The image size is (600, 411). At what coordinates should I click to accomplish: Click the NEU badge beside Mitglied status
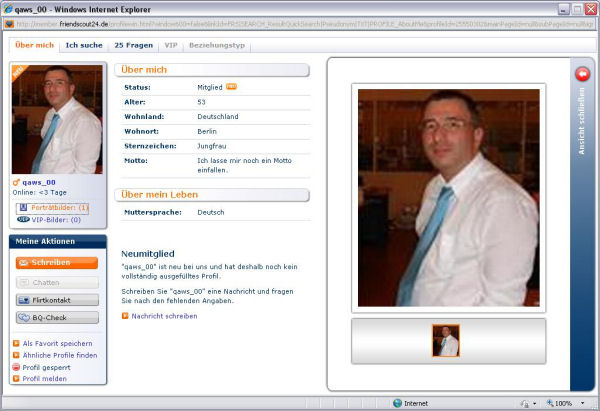tap(231, 87)
